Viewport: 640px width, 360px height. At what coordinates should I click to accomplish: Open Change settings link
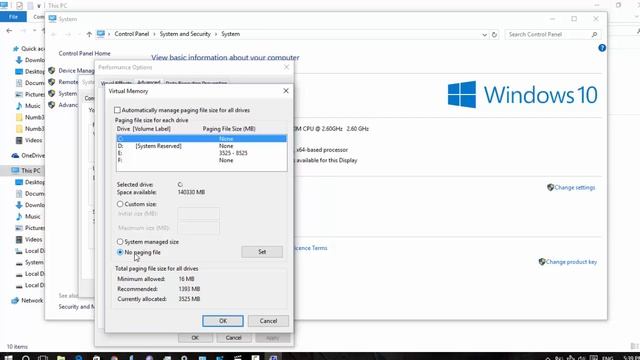[575, 187]
